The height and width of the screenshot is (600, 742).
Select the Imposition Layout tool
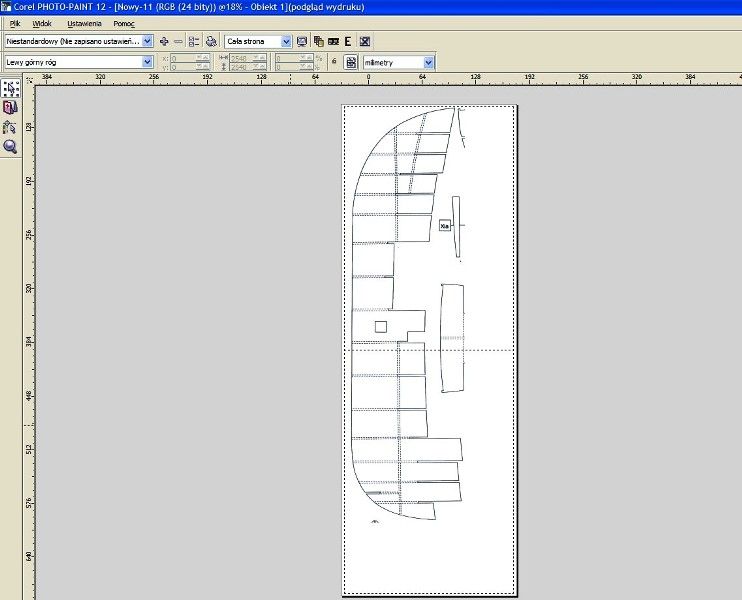click(x=11, y=108)
